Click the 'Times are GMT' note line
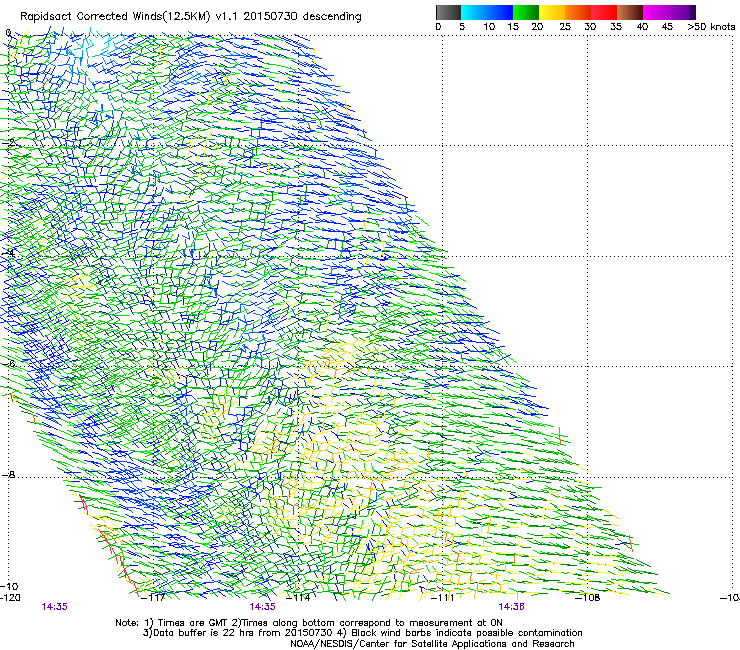 (x=309, y=623)
